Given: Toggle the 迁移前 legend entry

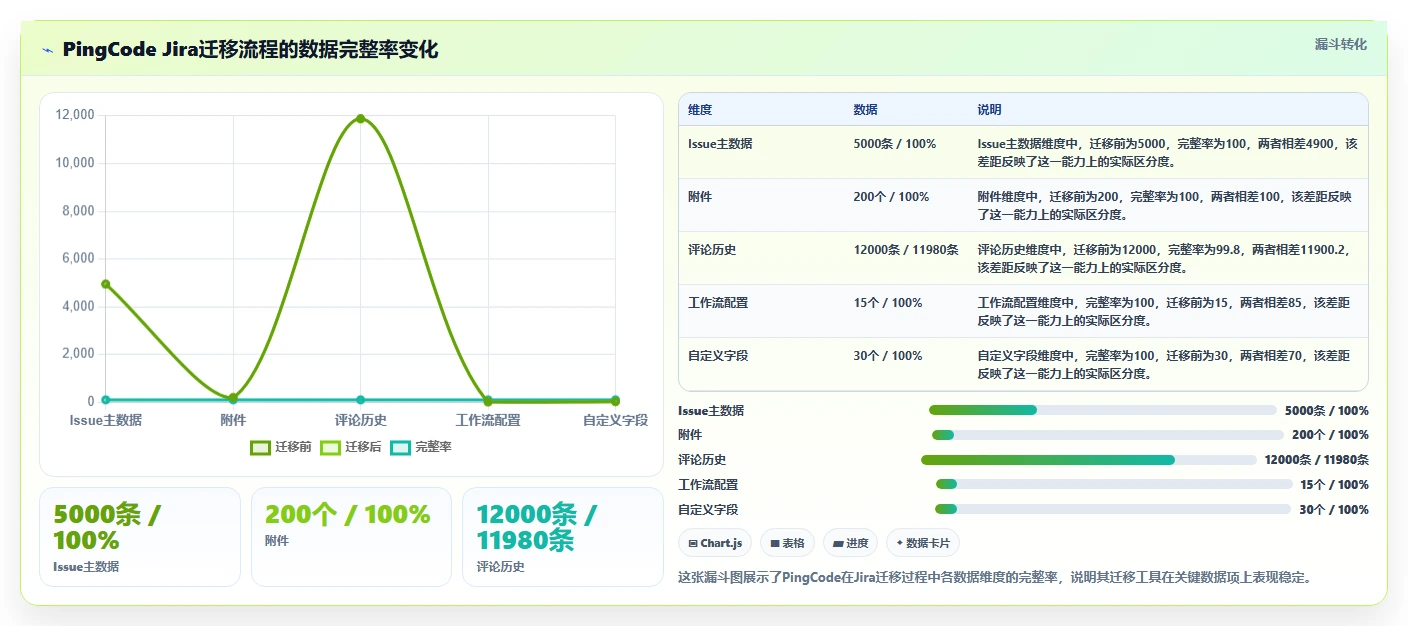Looking at the screenshot, I should tap(281, 447).
